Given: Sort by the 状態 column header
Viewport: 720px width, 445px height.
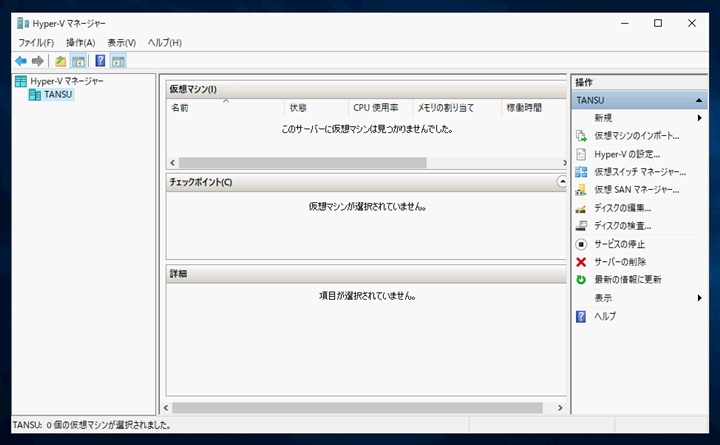Looking at the screenshot, I should (316, 108).
